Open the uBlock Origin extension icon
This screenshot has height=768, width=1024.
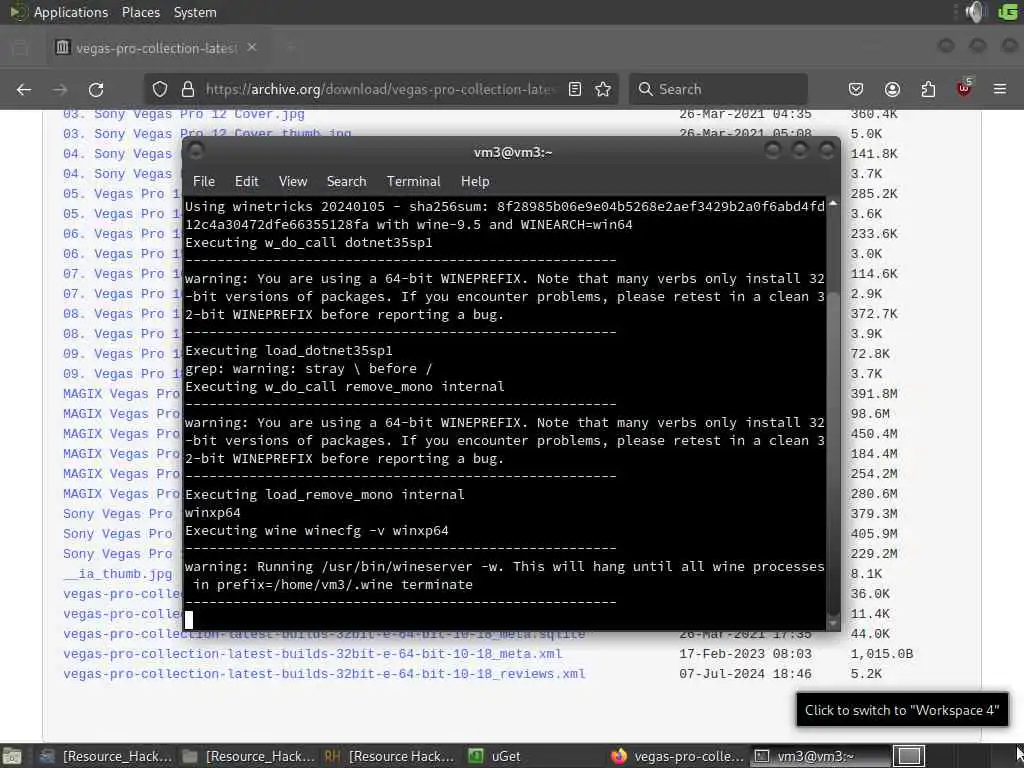[964, 88]
